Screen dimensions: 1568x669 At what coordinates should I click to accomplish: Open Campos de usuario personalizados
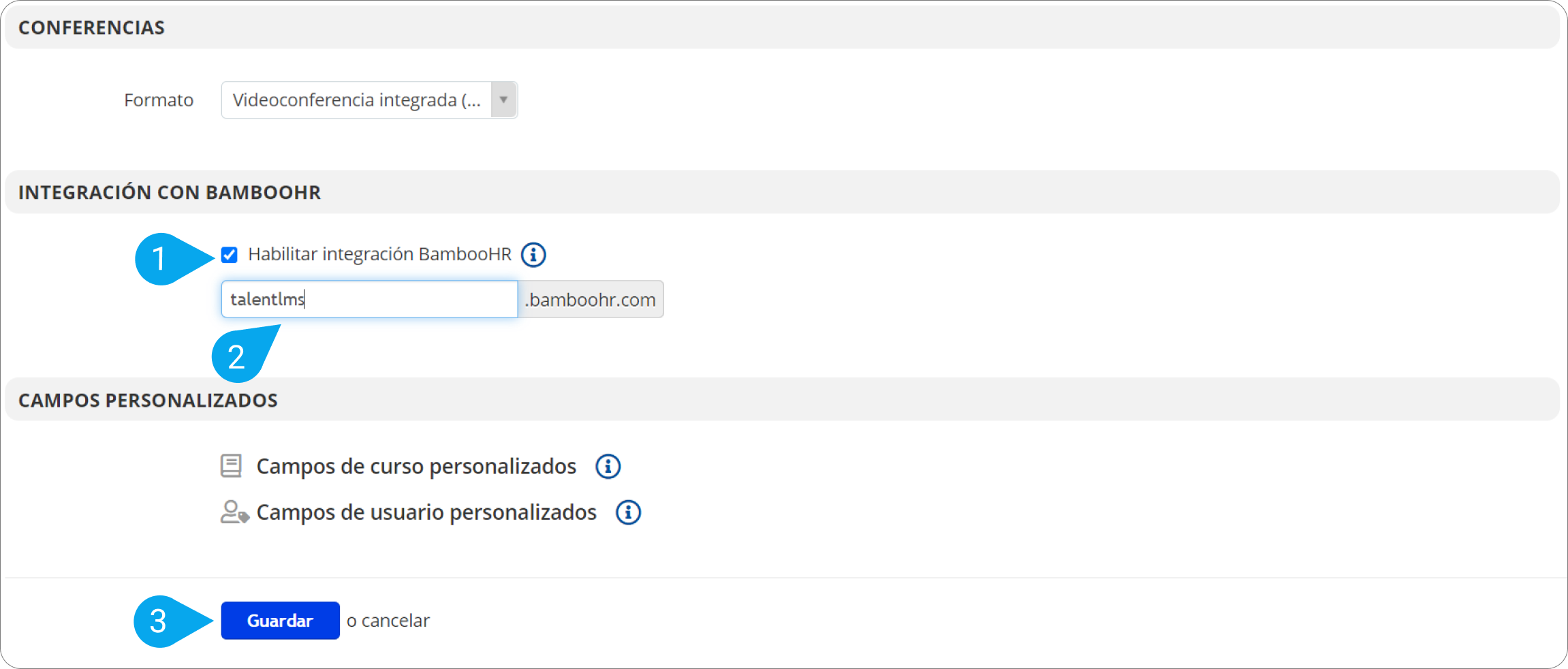(x=426, y=512)
